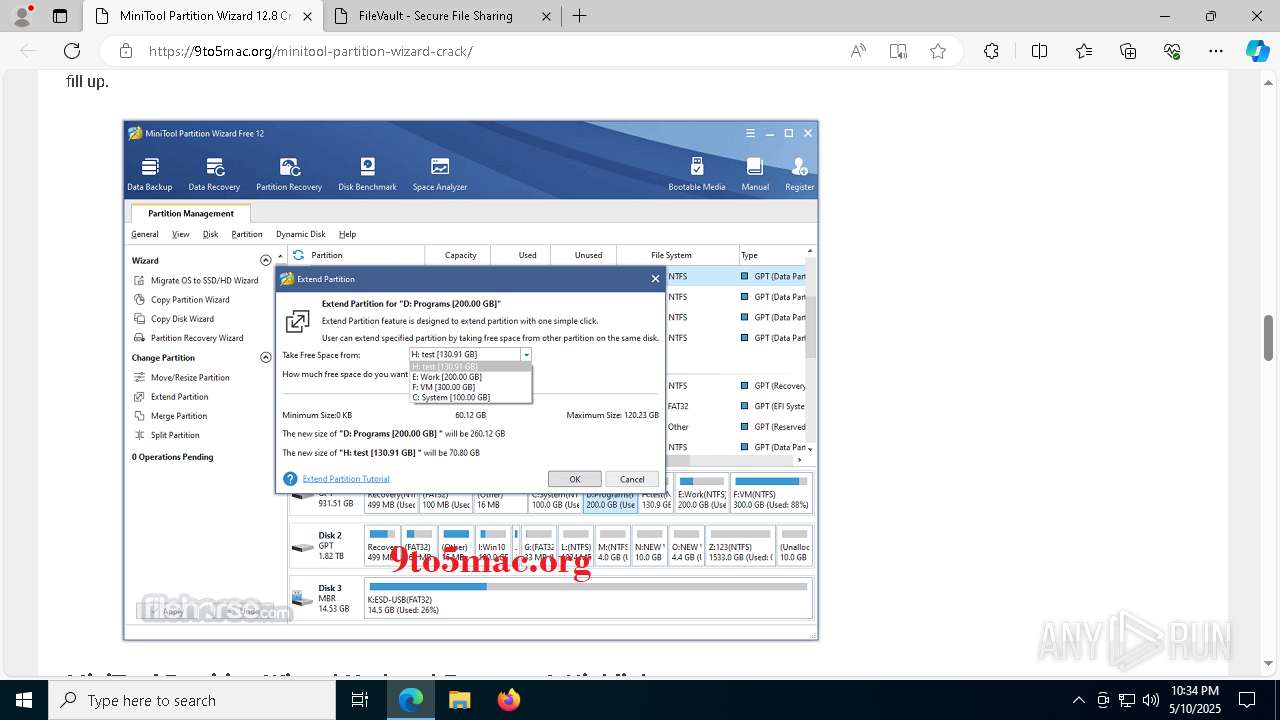
Task: Select C: System [100.00 GB] option
Action: (470, 397)
